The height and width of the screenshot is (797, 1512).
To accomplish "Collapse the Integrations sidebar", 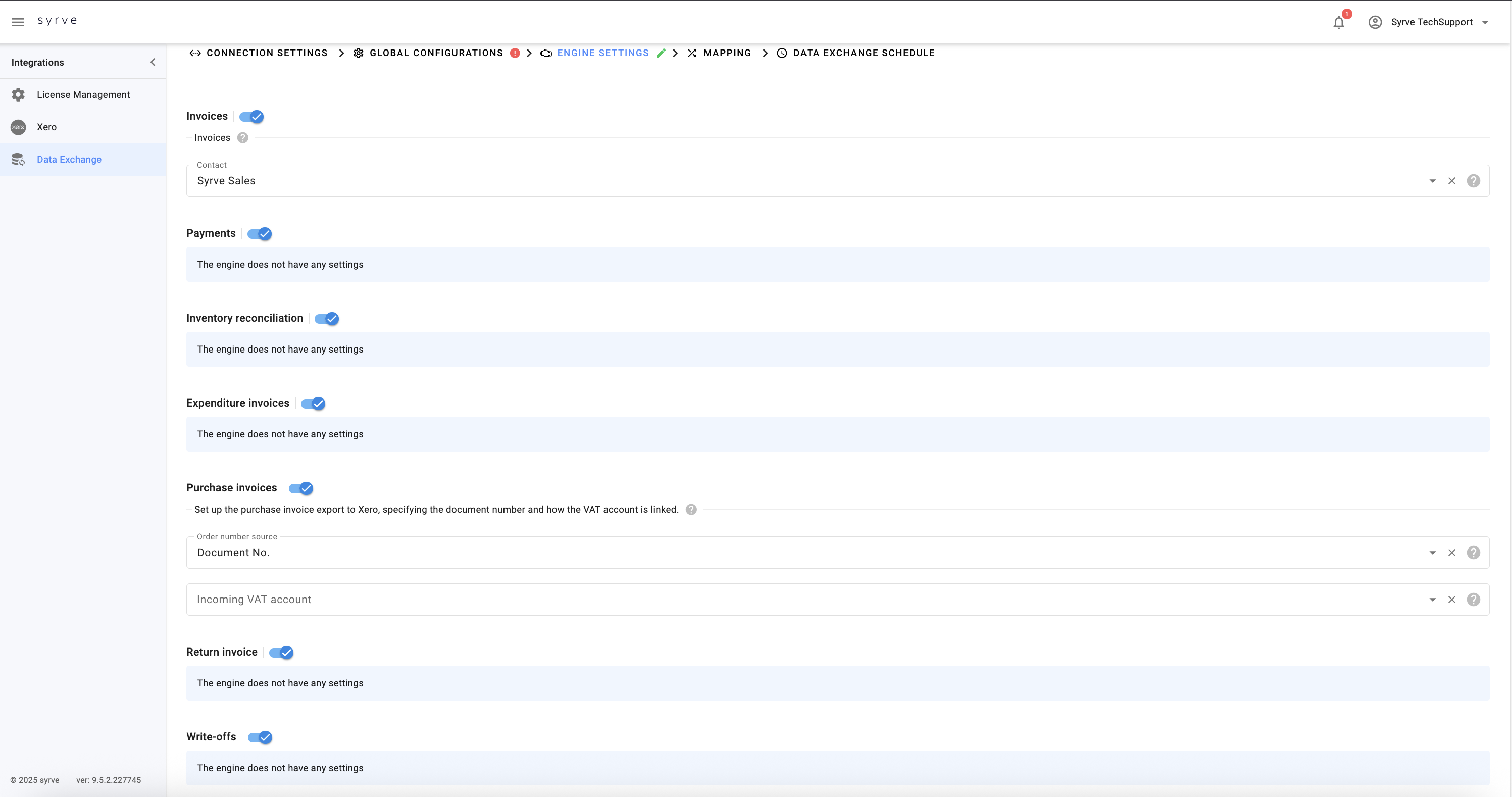I will [x=153, y=62].
